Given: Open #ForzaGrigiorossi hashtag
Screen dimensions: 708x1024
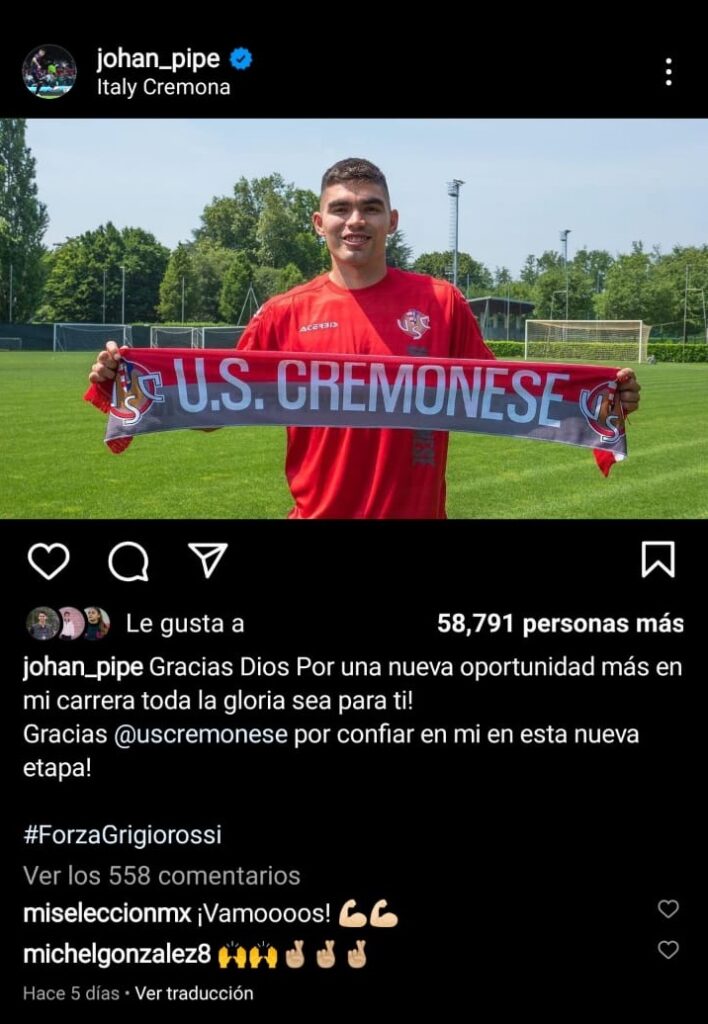Looking at the screenshot, I should (122, 835).
